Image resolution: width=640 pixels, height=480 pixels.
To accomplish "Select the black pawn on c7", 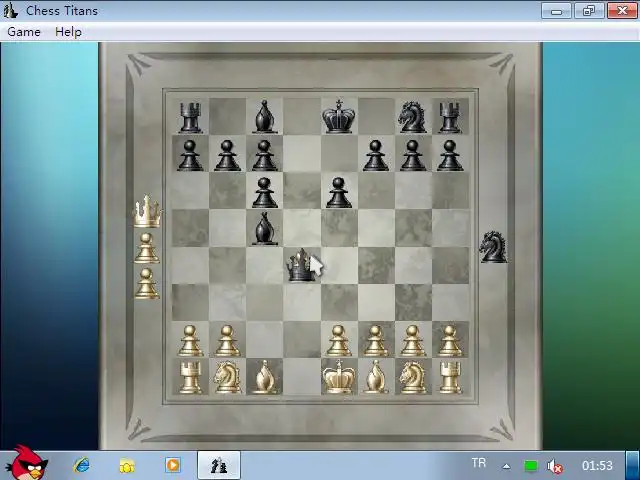I will click(264, 155).
